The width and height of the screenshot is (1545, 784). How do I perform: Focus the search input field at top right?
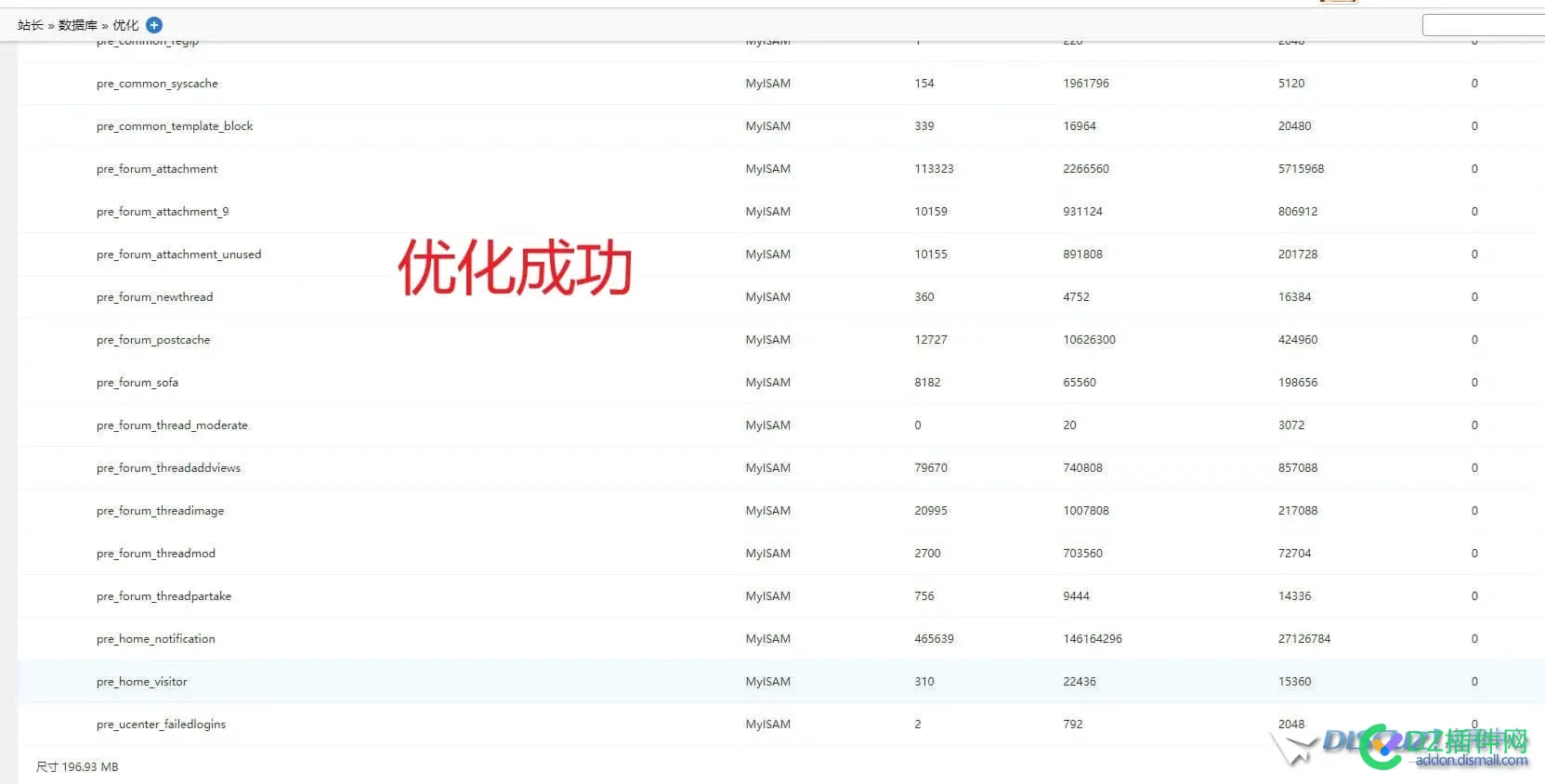click(1484, 25)
